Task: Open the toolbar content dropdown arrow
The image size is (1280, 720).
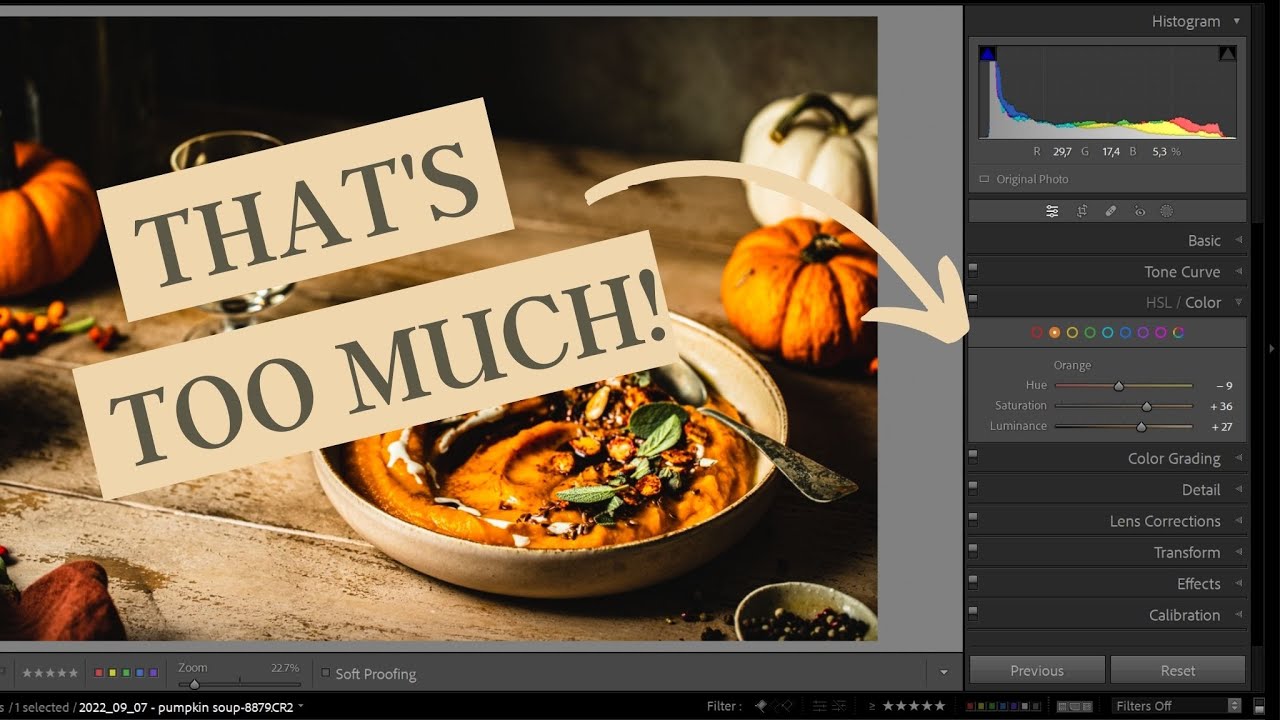Action: (943, 672)
